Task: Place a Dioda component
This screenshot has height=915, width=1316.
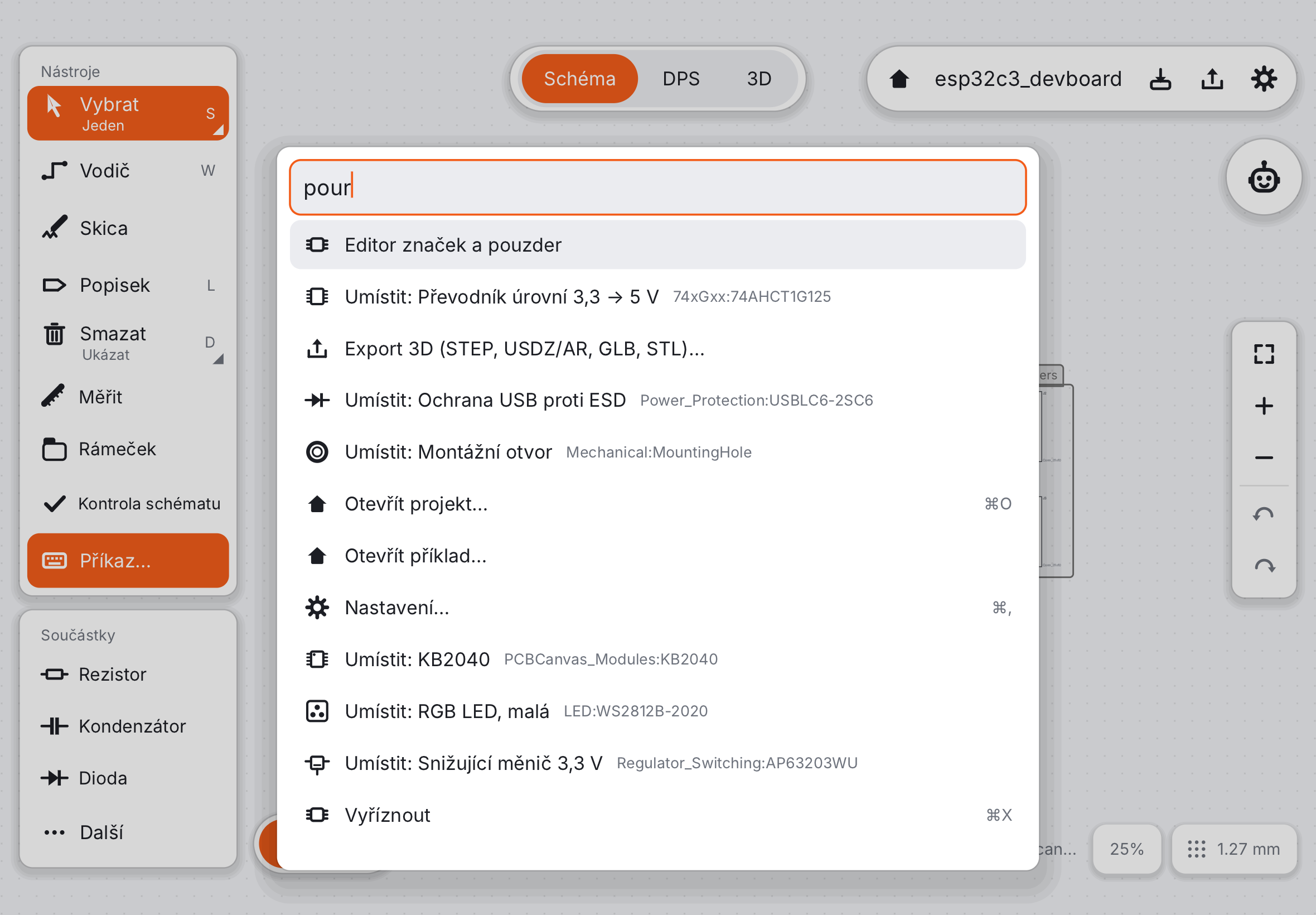Action: coord(128,778)
